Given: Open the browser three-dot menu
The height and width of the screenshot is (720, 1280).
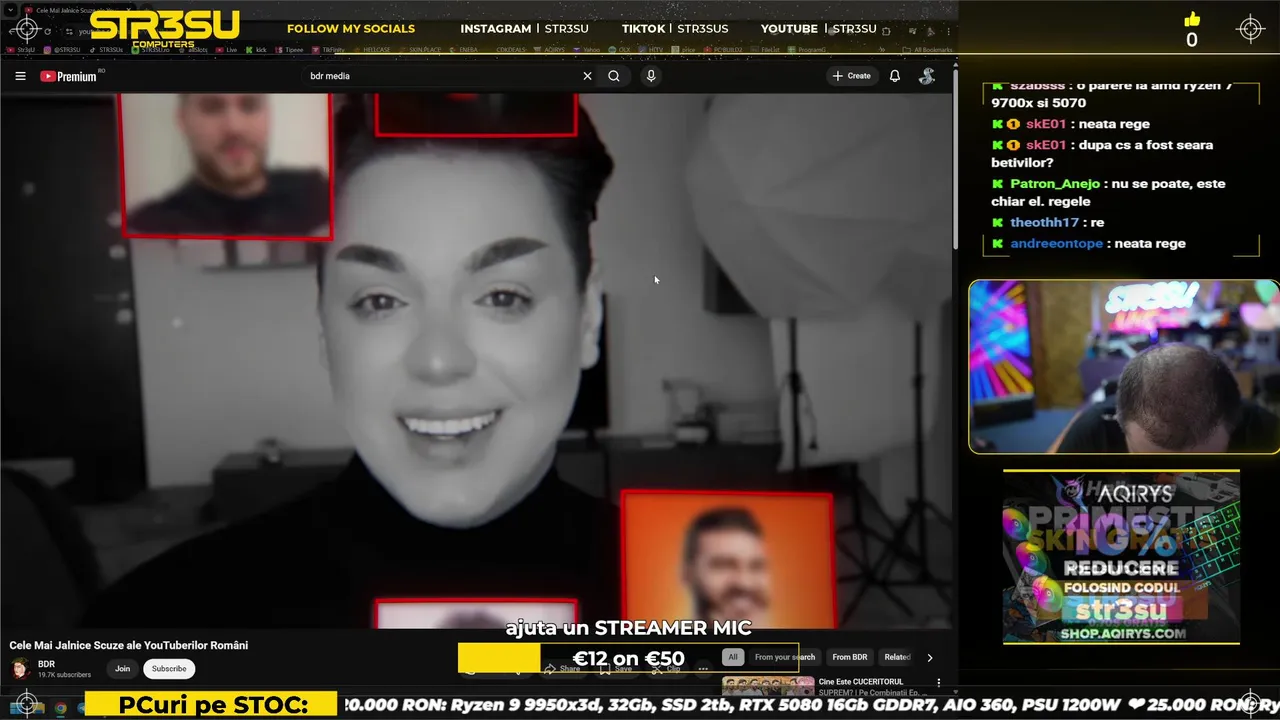Looking at the screenshot, I should coord(948,31).
